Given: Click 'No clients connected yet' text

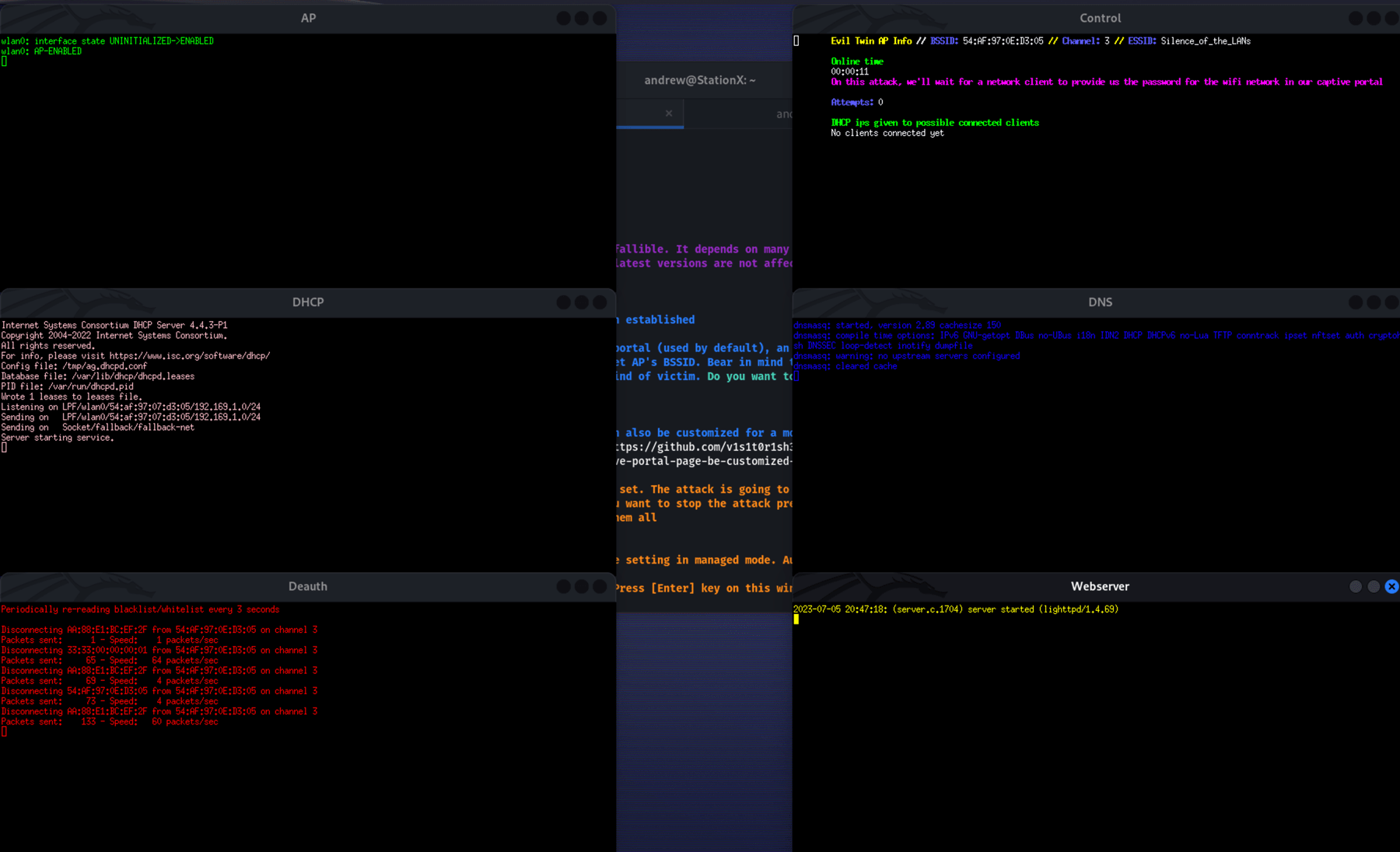Looking at the screenshot, I should 887,134.
